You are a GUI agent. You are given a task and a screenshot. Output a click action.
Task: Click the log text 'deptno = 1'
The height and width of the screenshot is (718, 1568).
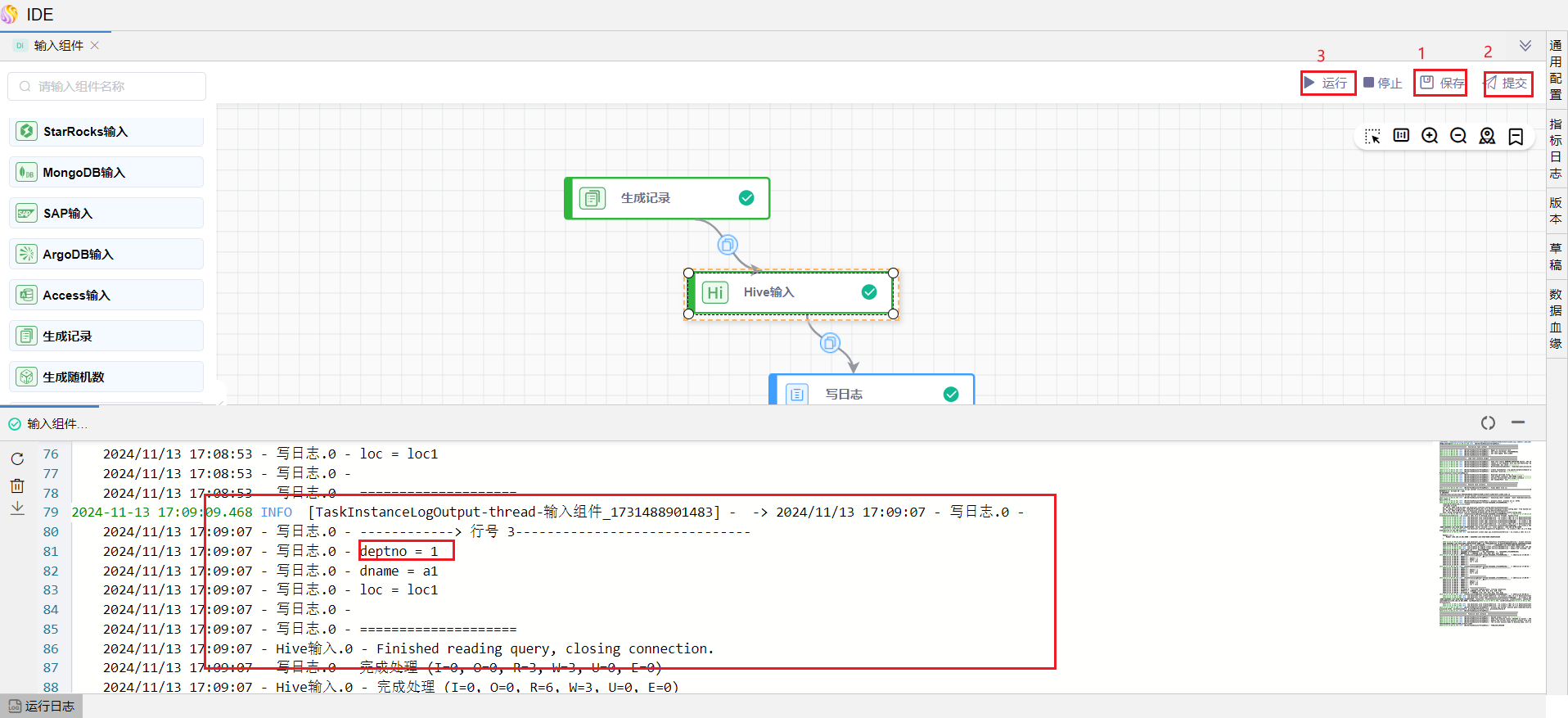[399, 551]
